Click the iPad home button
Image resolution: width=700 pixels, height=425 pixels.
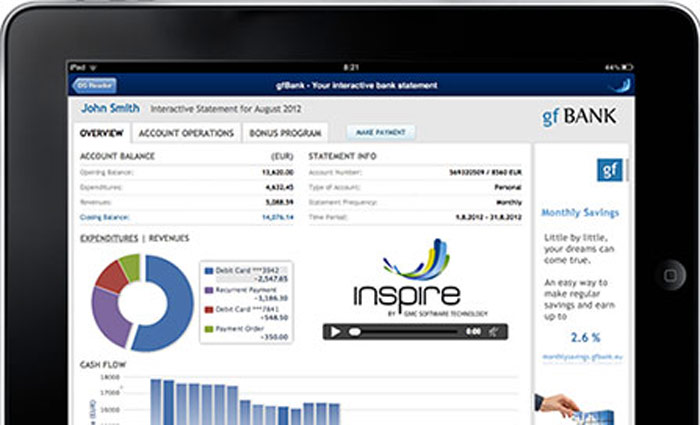(671, 276)
